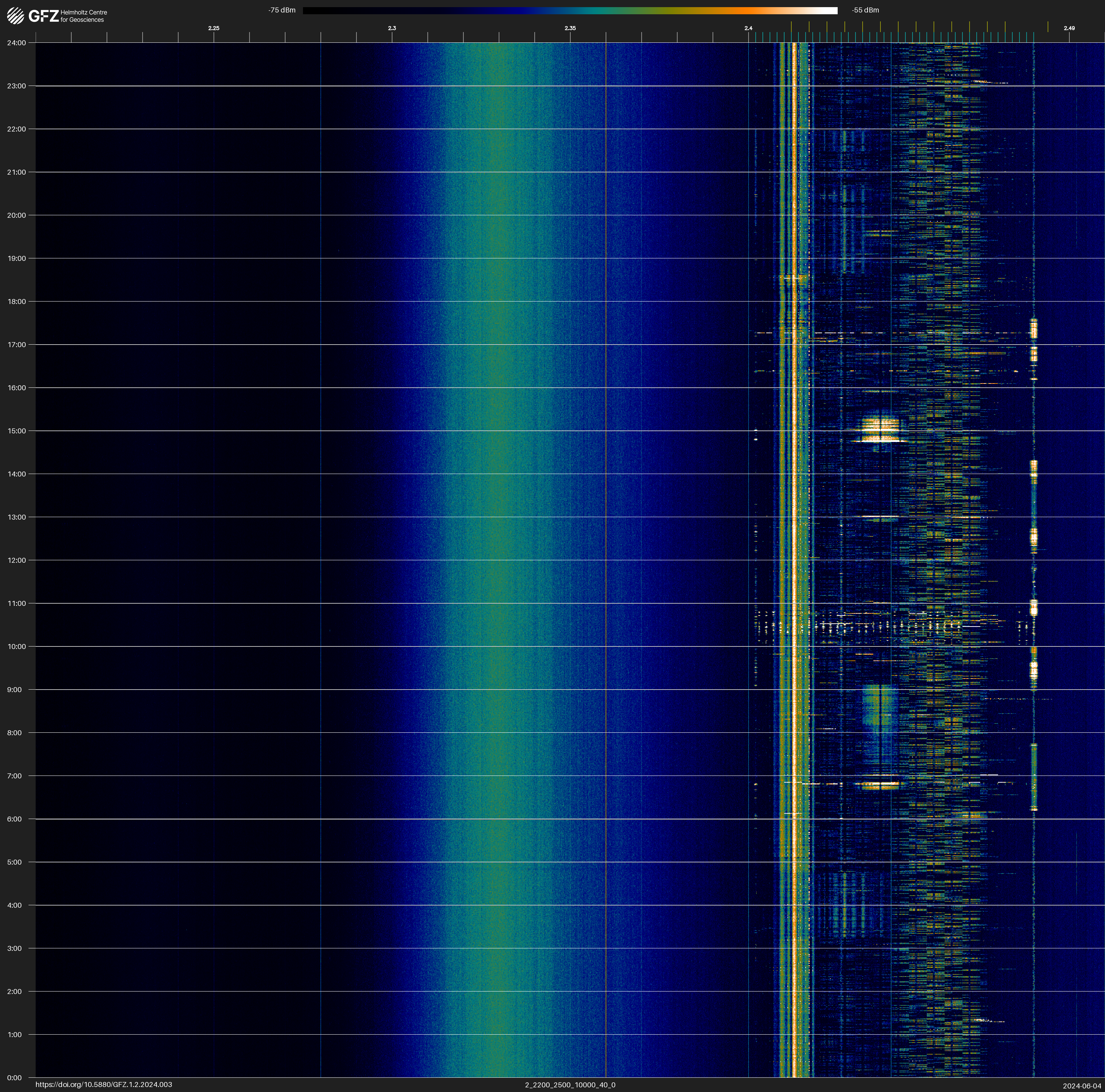Select the 2.25 frequency axis label

click(x=214, y=28)
